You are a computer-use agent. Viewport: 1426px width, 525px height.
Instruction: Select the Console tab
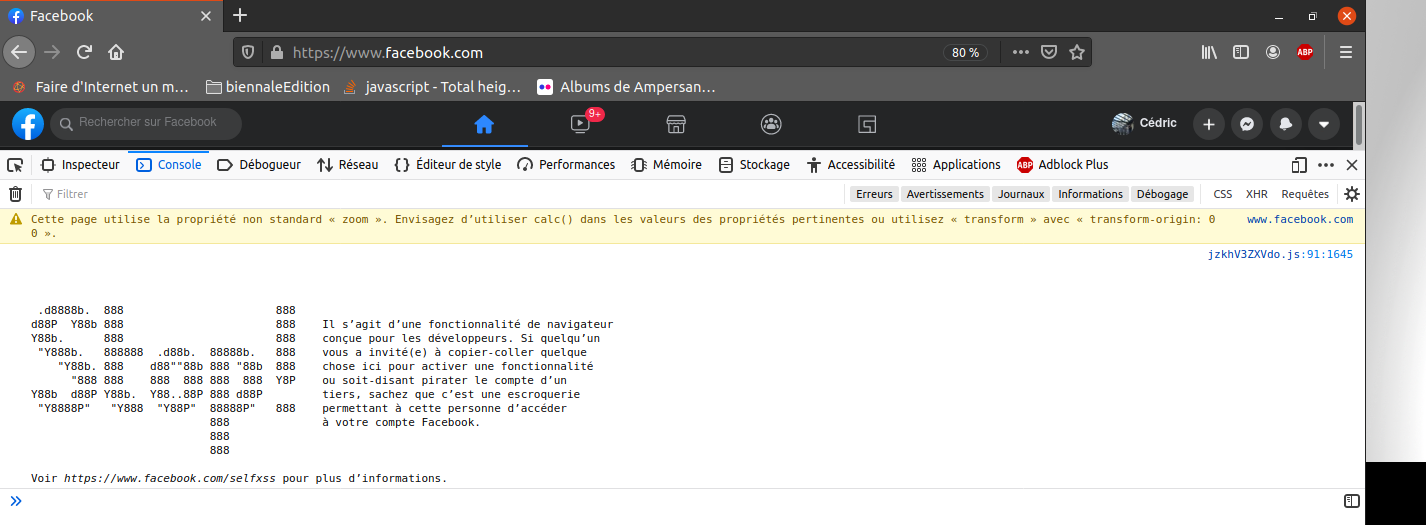168,165
